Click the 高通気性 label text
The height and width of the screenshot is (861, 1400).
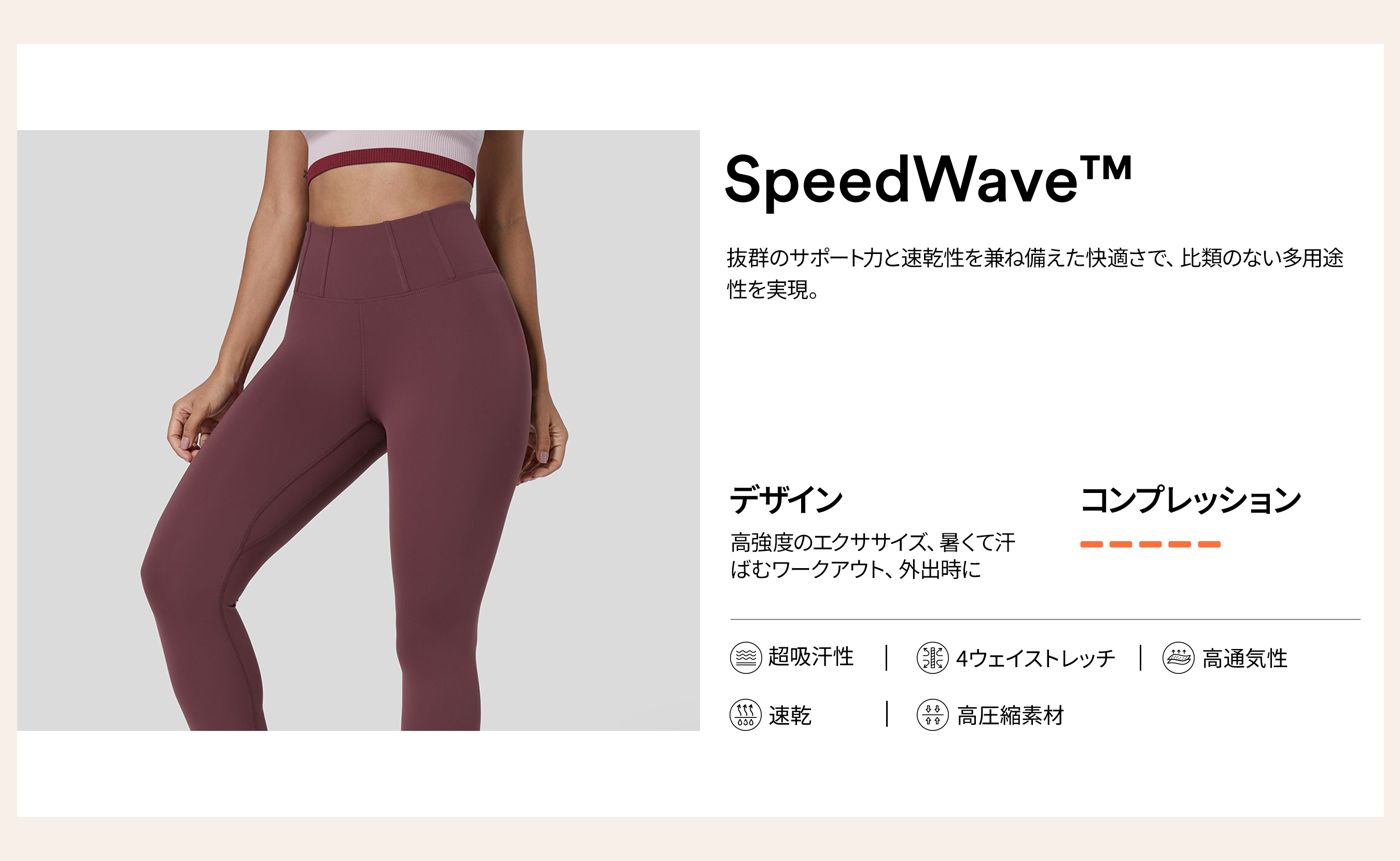(x=1245, y=658)
